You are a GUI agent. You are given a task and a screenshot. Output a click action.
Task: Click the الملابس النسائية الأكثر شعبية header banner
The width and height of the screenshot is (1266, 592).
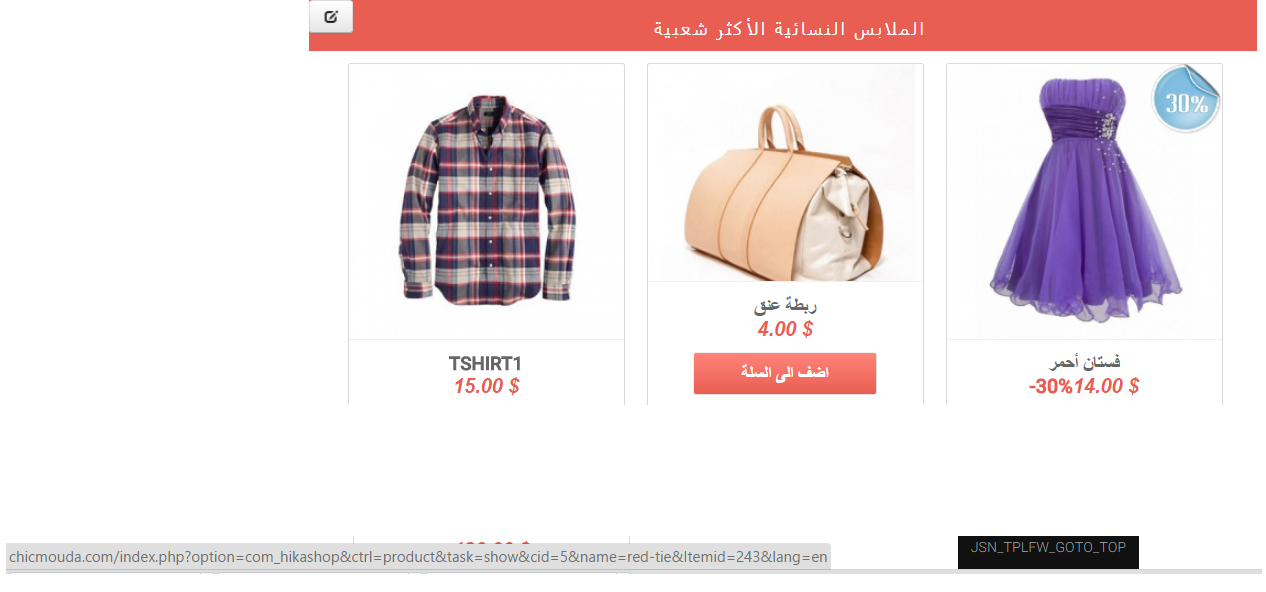[783, 26]
